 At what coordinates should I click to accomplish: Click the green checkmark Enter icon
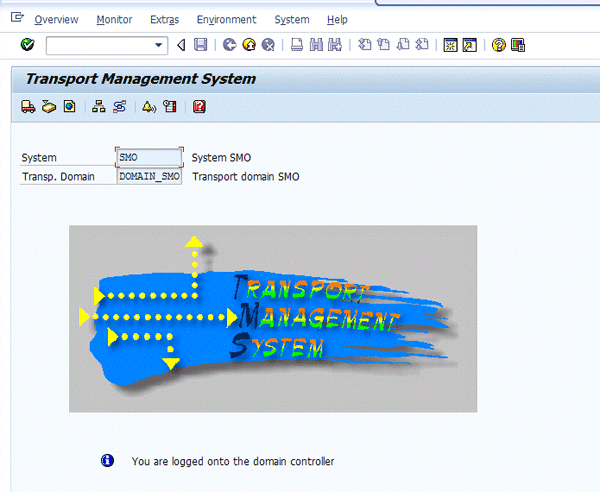28,45
